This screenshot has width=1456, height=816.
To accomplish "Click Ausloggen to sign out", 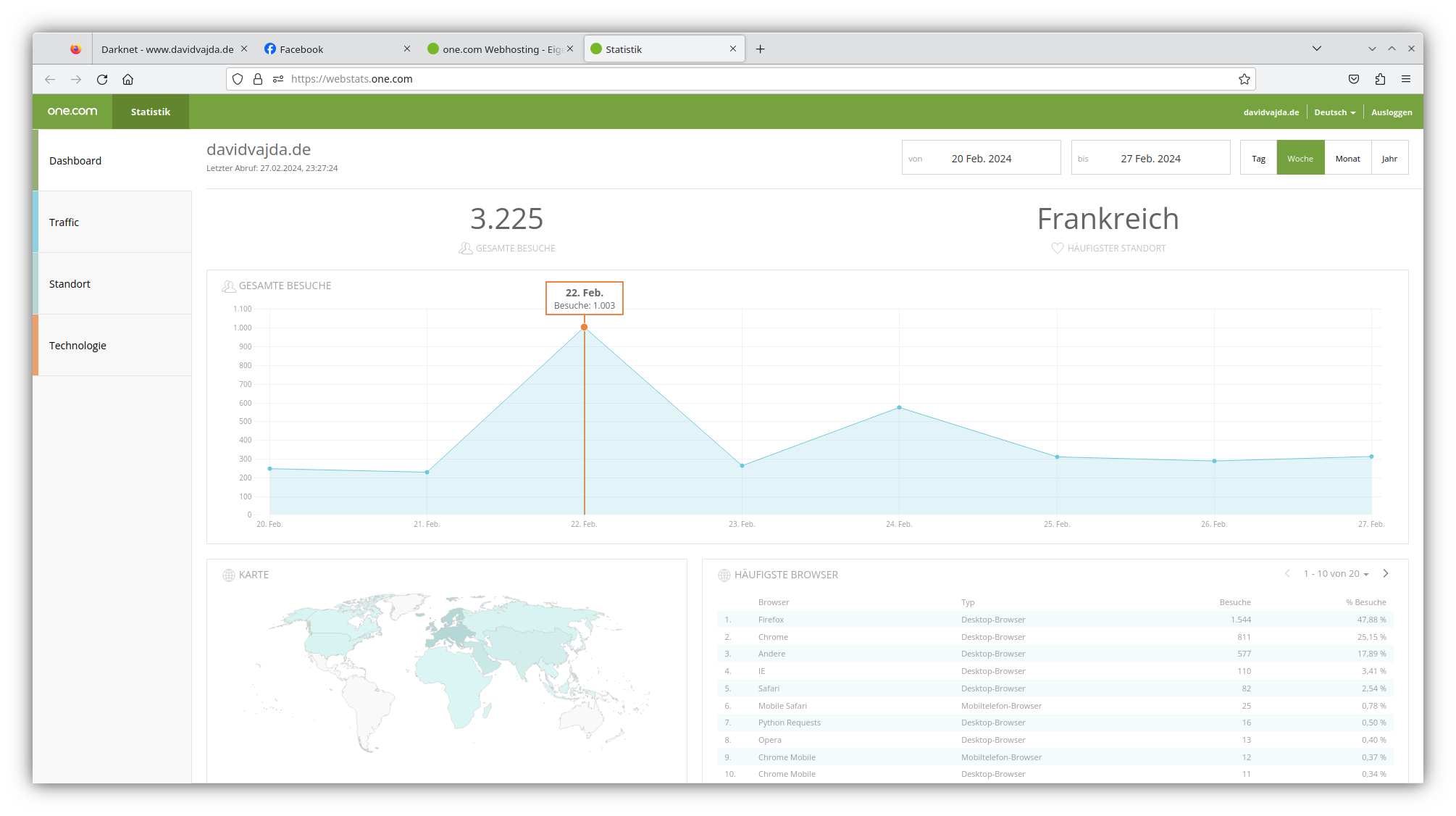I will pyautogui.click(x=1392, y=112).
